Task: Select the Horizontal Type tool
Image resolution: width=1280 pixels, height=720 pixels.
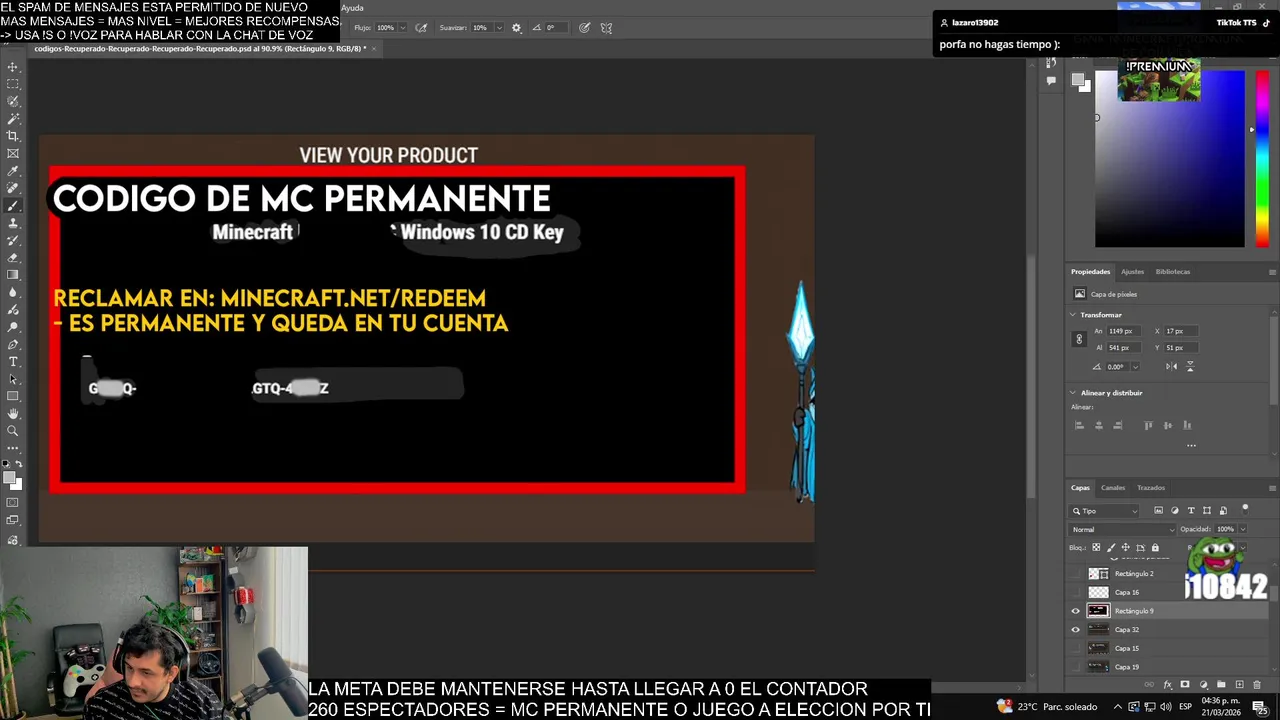Action: point(13,361)
